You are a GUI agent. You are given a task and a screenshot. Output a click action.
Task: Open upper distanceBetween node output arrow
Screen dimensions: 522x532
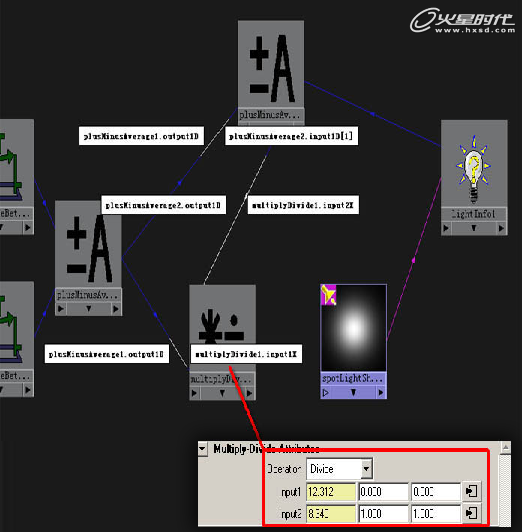click(28, 227)
